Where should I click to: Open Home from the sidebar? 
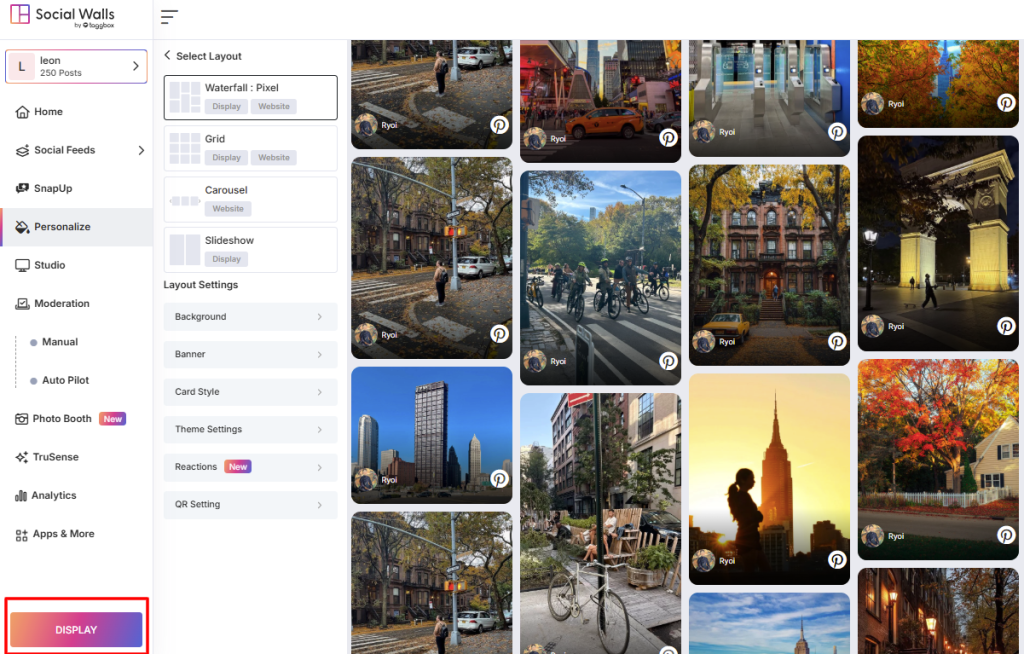48,112
